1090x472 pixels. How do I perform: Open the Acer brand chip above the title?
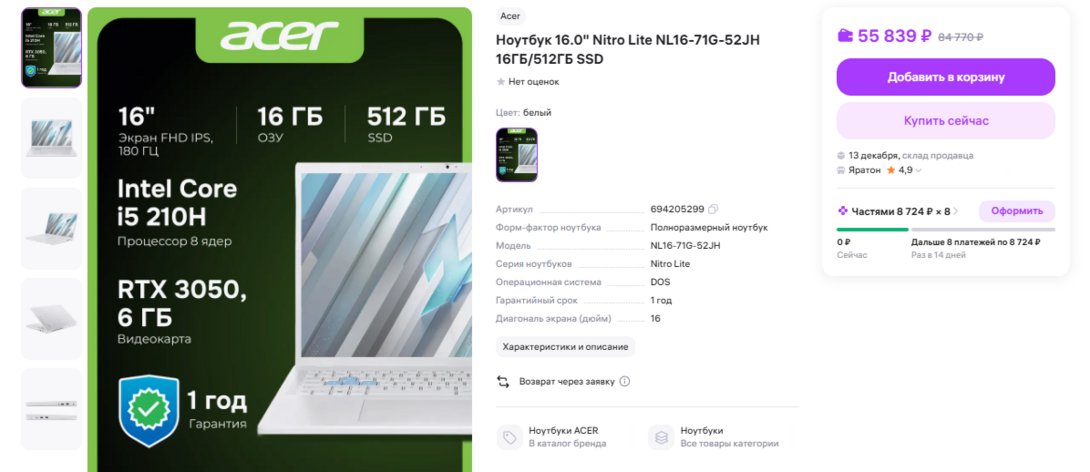[510, 16]
